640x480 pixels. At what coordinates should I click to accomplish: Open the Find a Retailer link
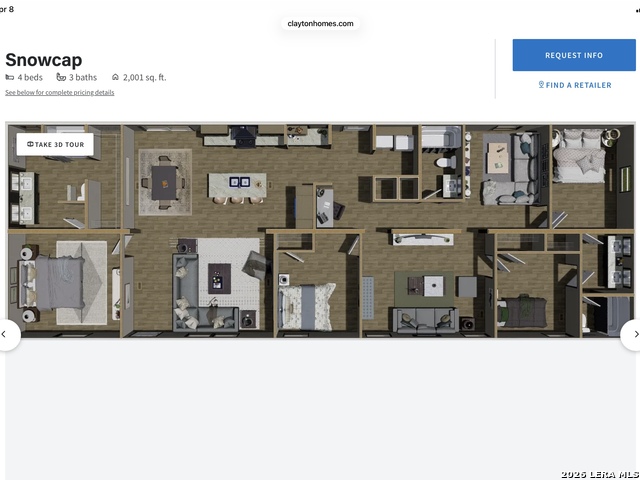pyautogui.click(x=578, y=85)
